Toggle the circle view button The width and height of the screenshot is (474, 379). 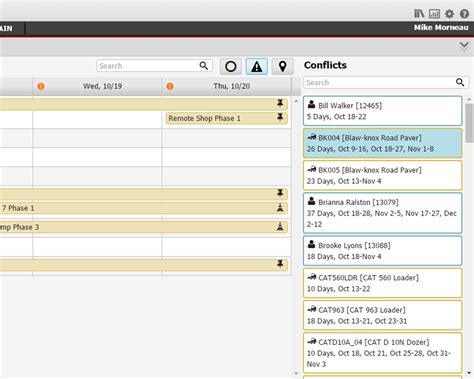(x=231, y=66)
